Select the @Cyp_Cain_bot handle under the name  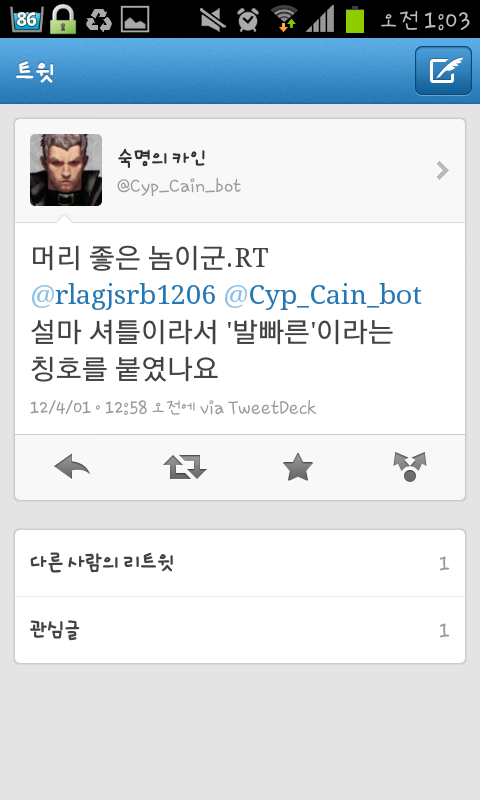[179, 186]
